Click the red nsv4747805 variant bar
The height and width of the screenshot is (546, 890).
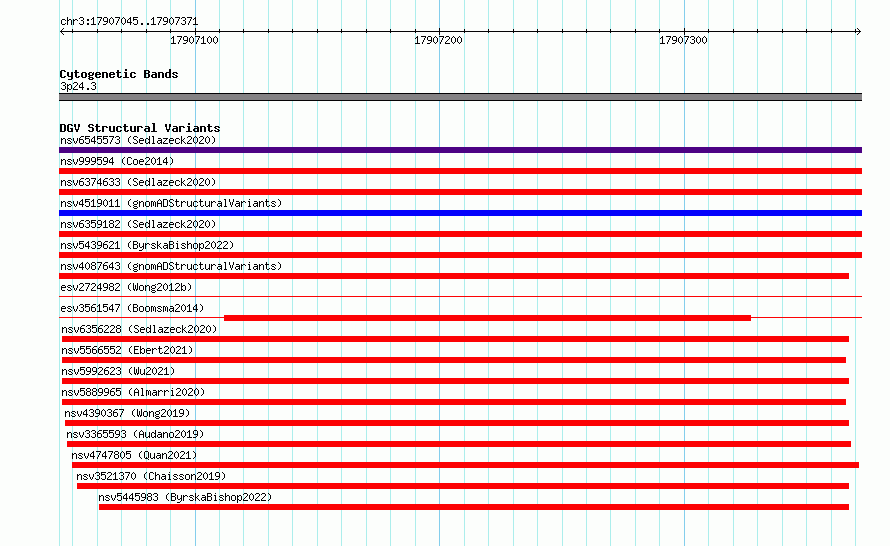(465, 465)
